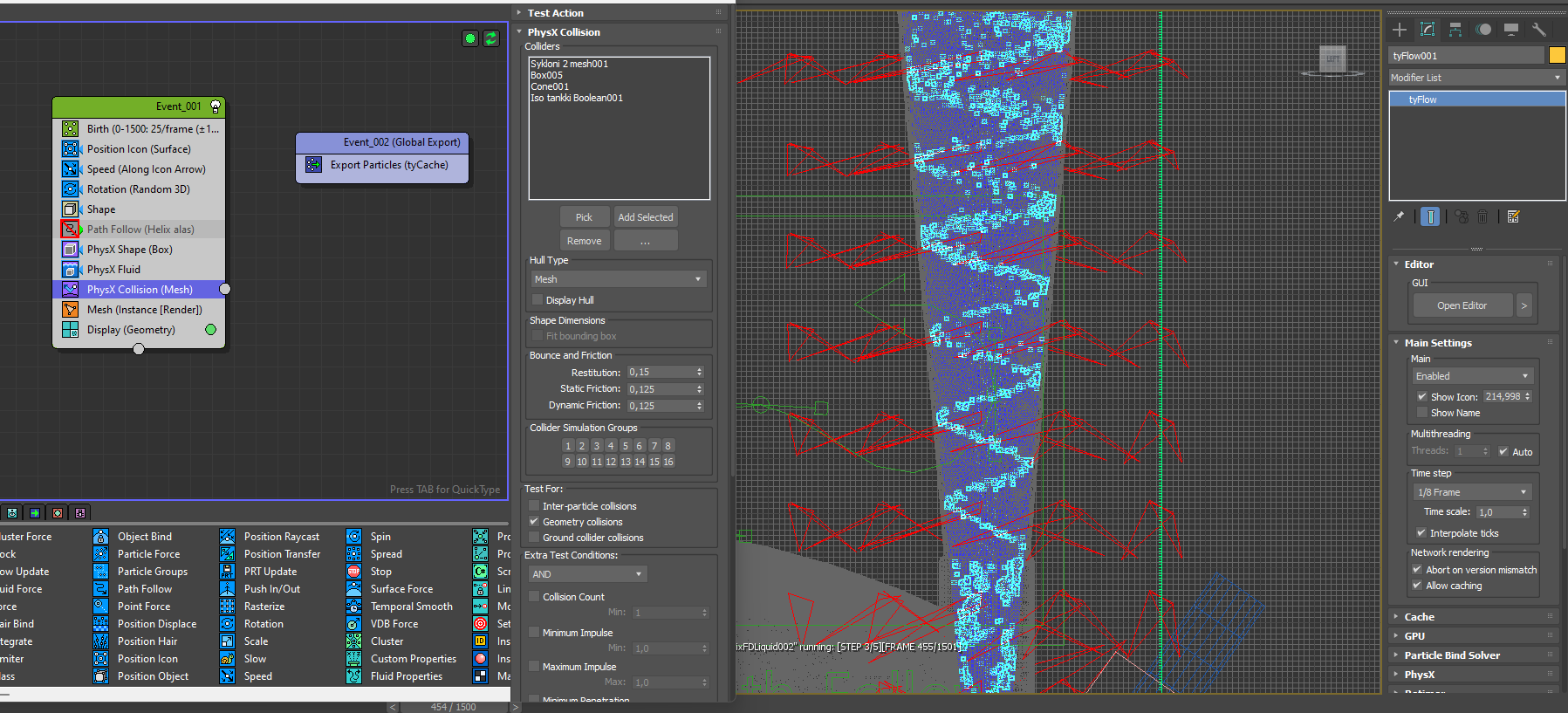This screenshot has height=713, width=1568.
Task: Select Box005 in colliders list
Action: [547, 75]
